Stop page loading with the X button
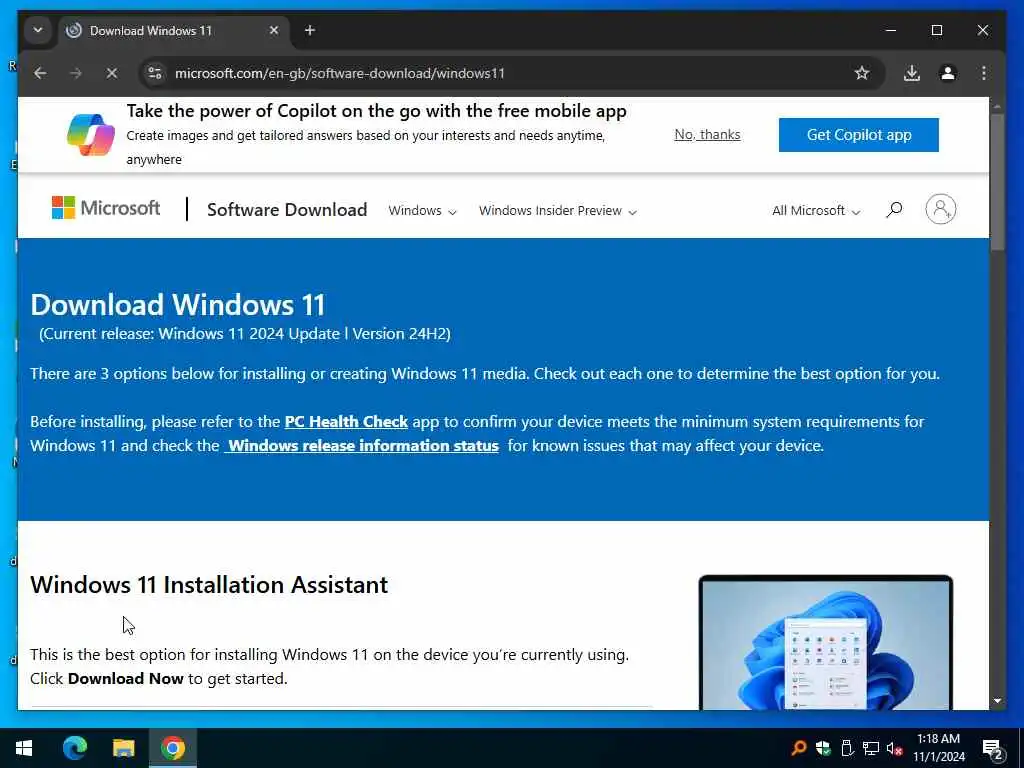The height and width of the screenshot is (768, 1024). coord(112,73)
